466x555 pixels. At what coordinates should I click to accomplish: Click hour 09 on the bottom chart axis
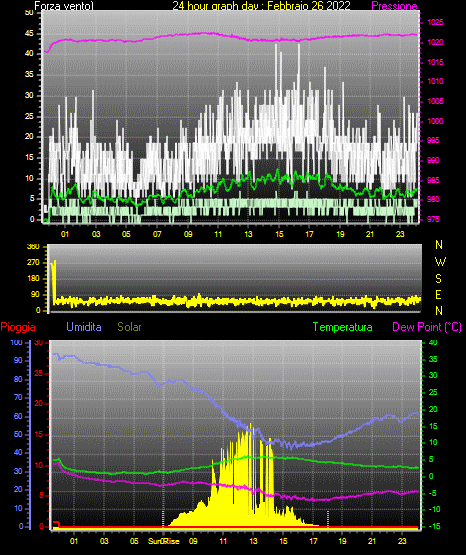pos(193,541)
